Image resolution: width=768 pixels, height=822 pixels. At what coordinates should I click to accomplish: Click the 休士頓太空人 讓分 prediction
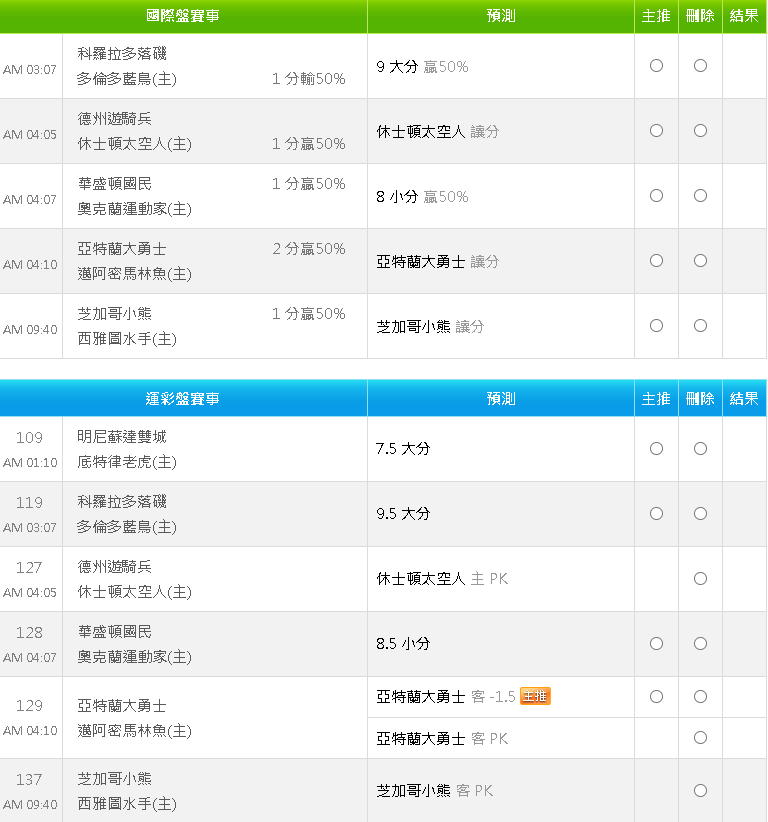click(437, 132)
